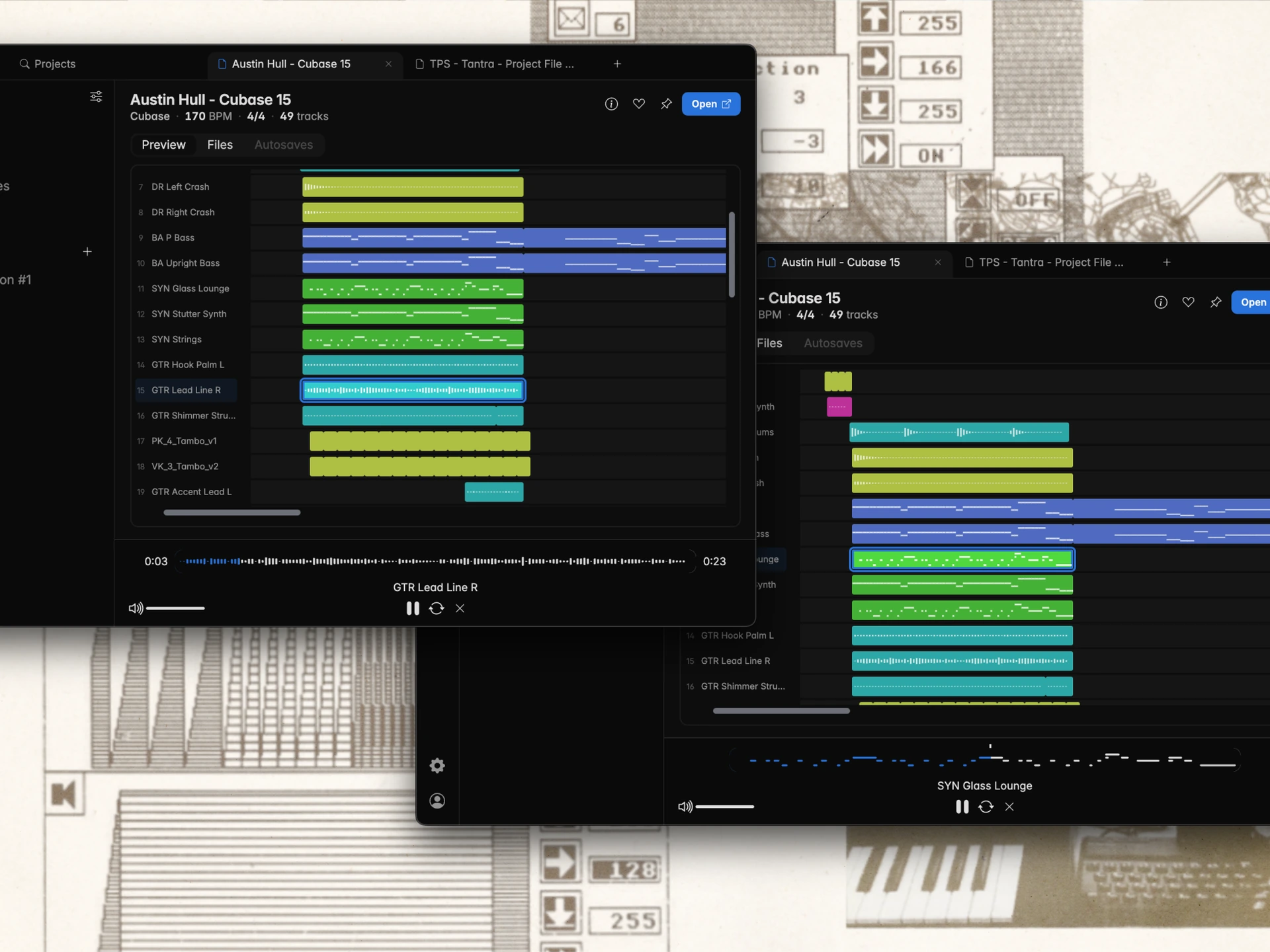Viewport: 1270px width, 952px height.
Task: Select TPS - Tantra tab in back window
Action: tap(1044, 262)
